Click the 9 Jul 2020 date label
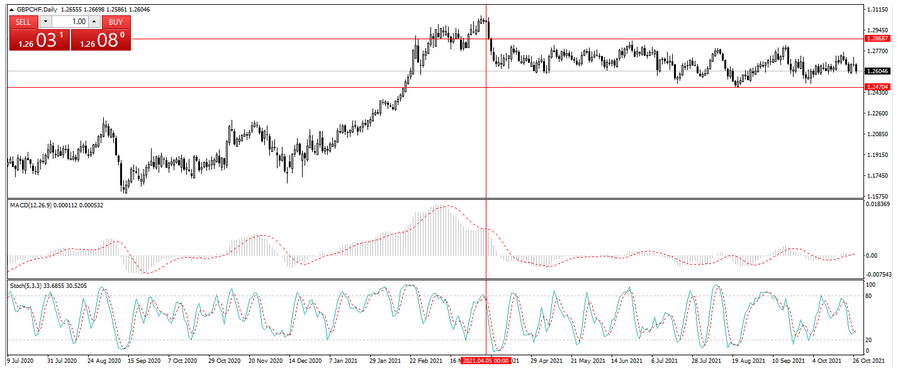Screen dimensions: 906x392 click(19, 360)
